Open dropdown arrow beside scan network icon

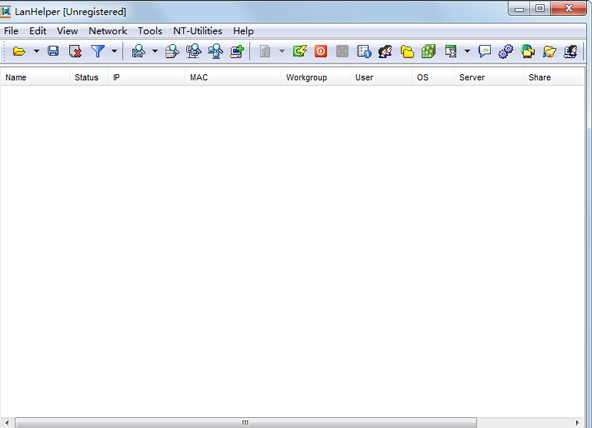(x=155, y=51)
